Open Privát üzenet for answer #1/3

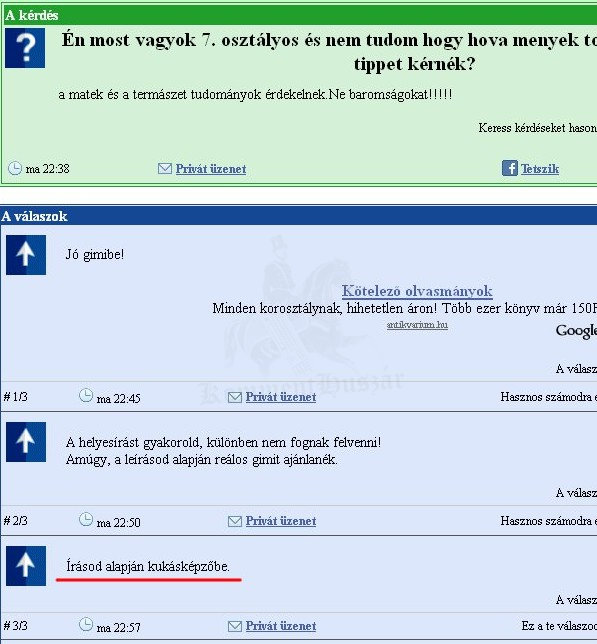(281, 397)
